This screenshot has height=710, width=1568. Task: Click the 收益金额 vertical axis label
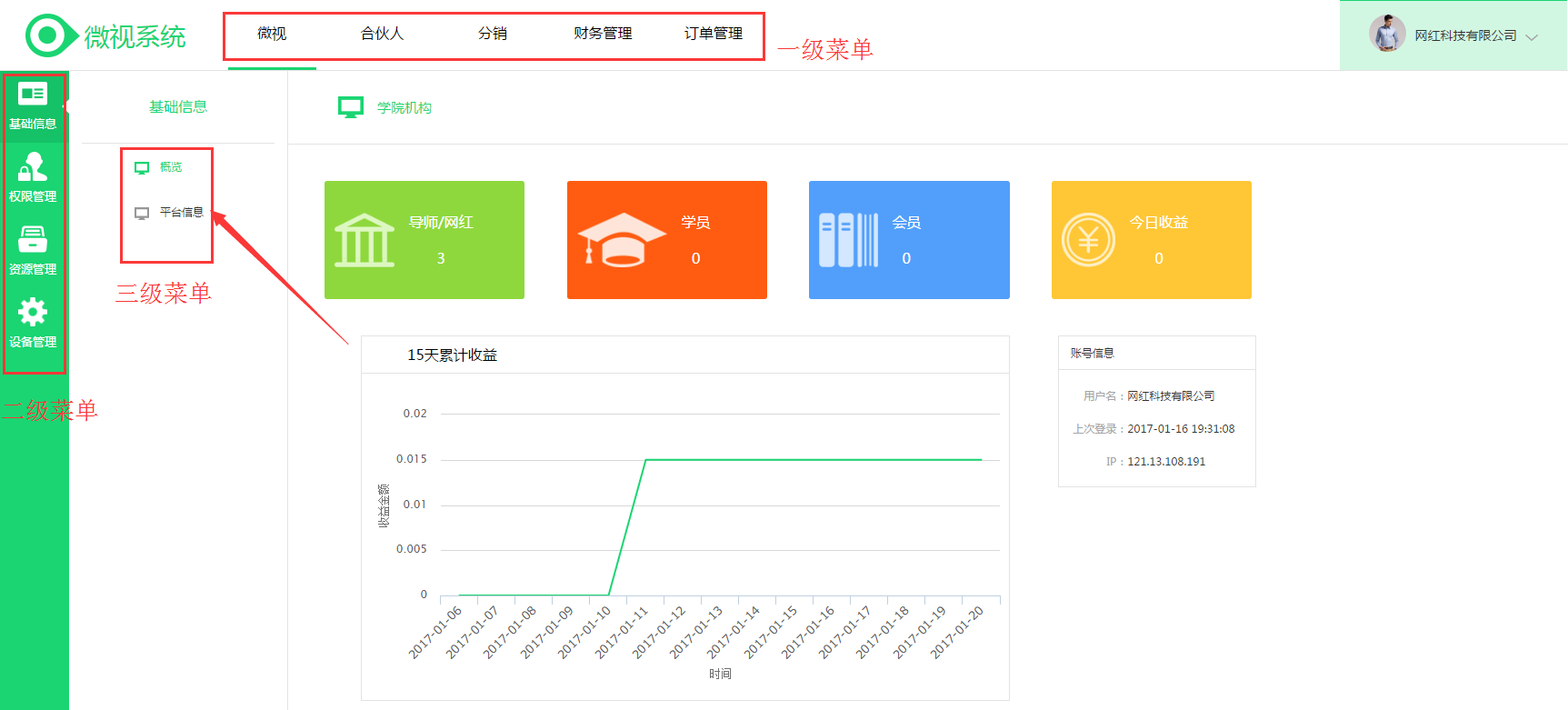pyautogui.click(x=384, y=505)
